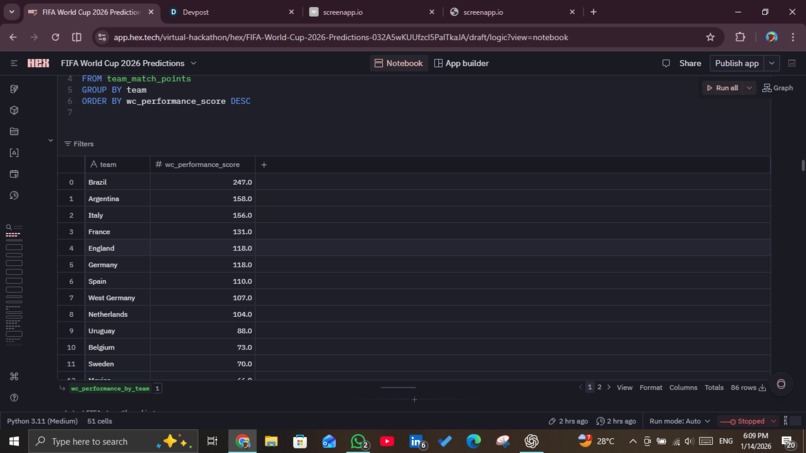806x453 pixels.
Task: Open the Publish app dropdown arrow
Action: (772, 63)
